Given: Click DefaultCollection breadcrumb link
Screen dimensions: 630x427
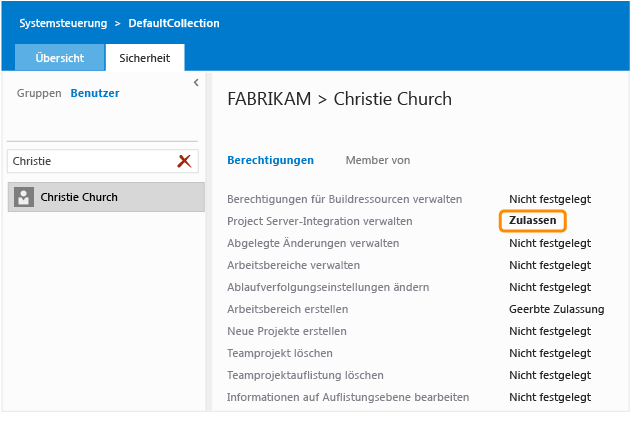Looking at the screenshot, I should [173, 23].
